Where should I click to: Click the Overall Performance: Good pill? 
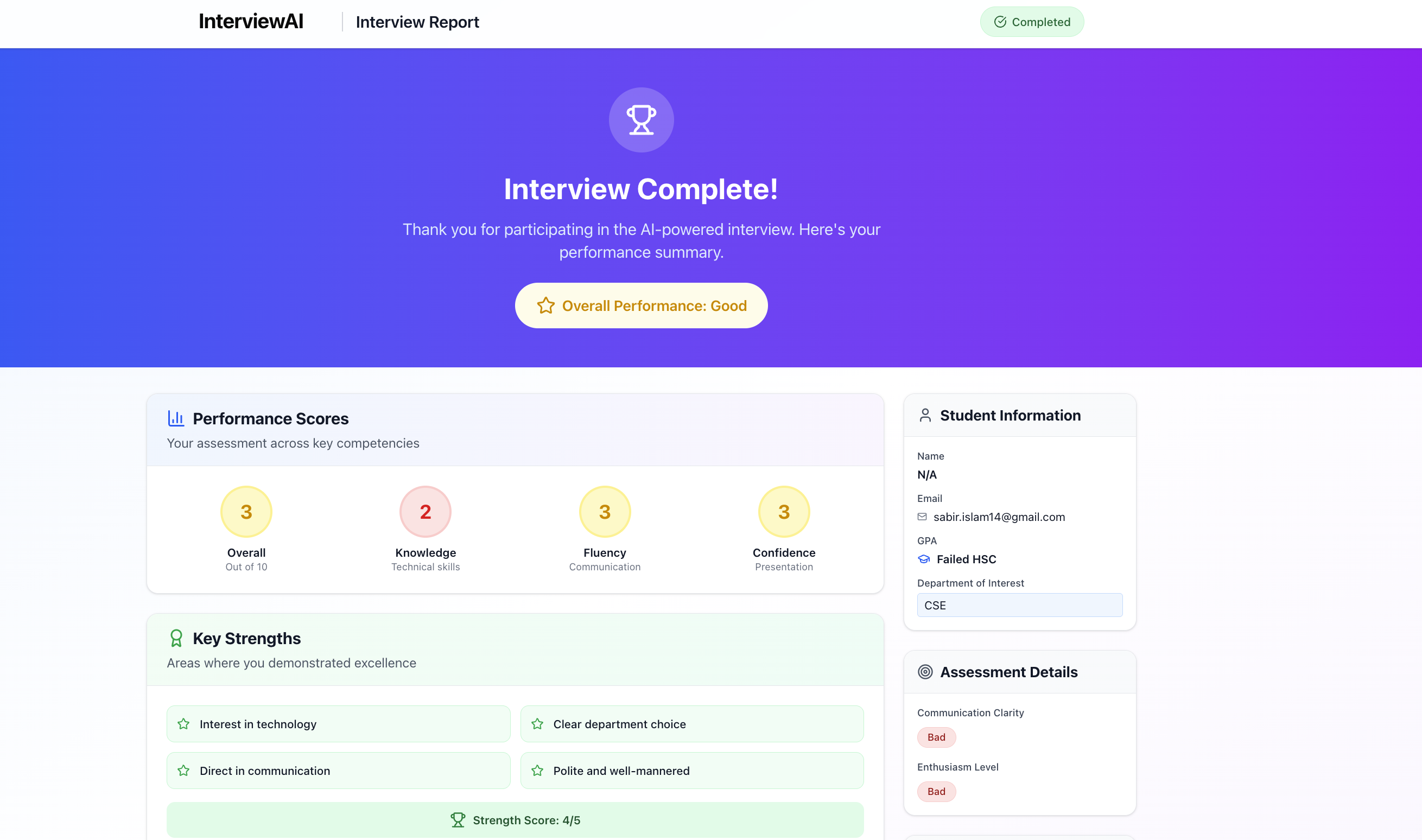[640, 305]
